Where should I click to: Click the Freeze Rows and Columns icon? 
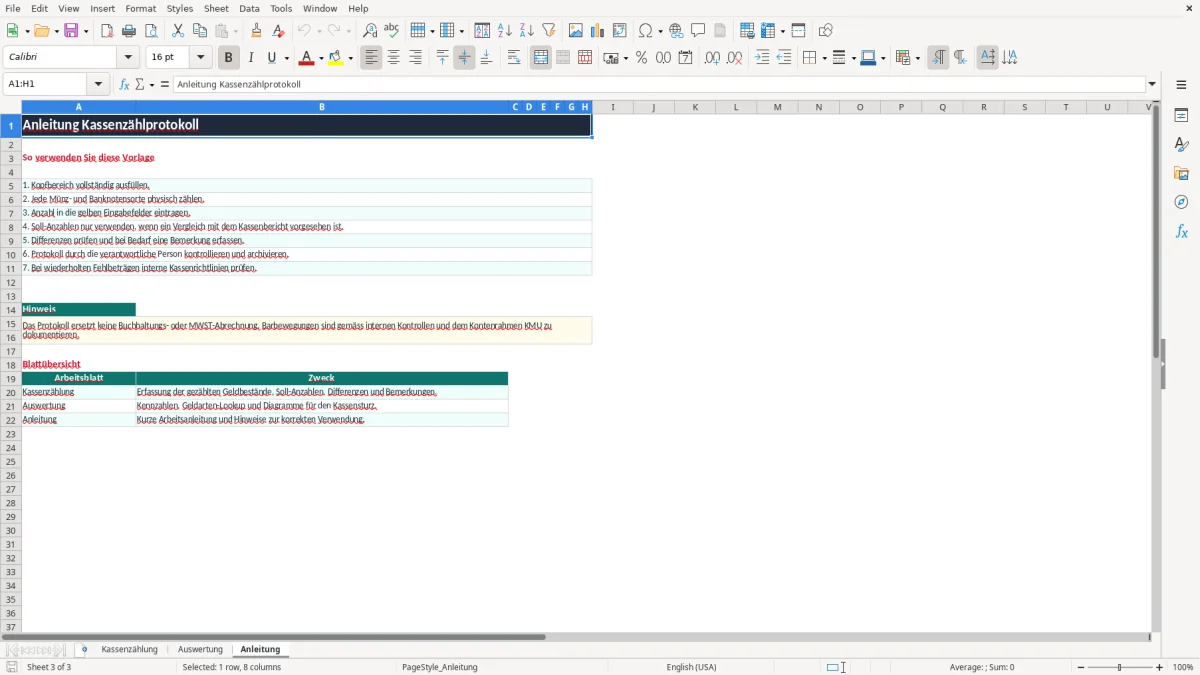coord(767,31)
